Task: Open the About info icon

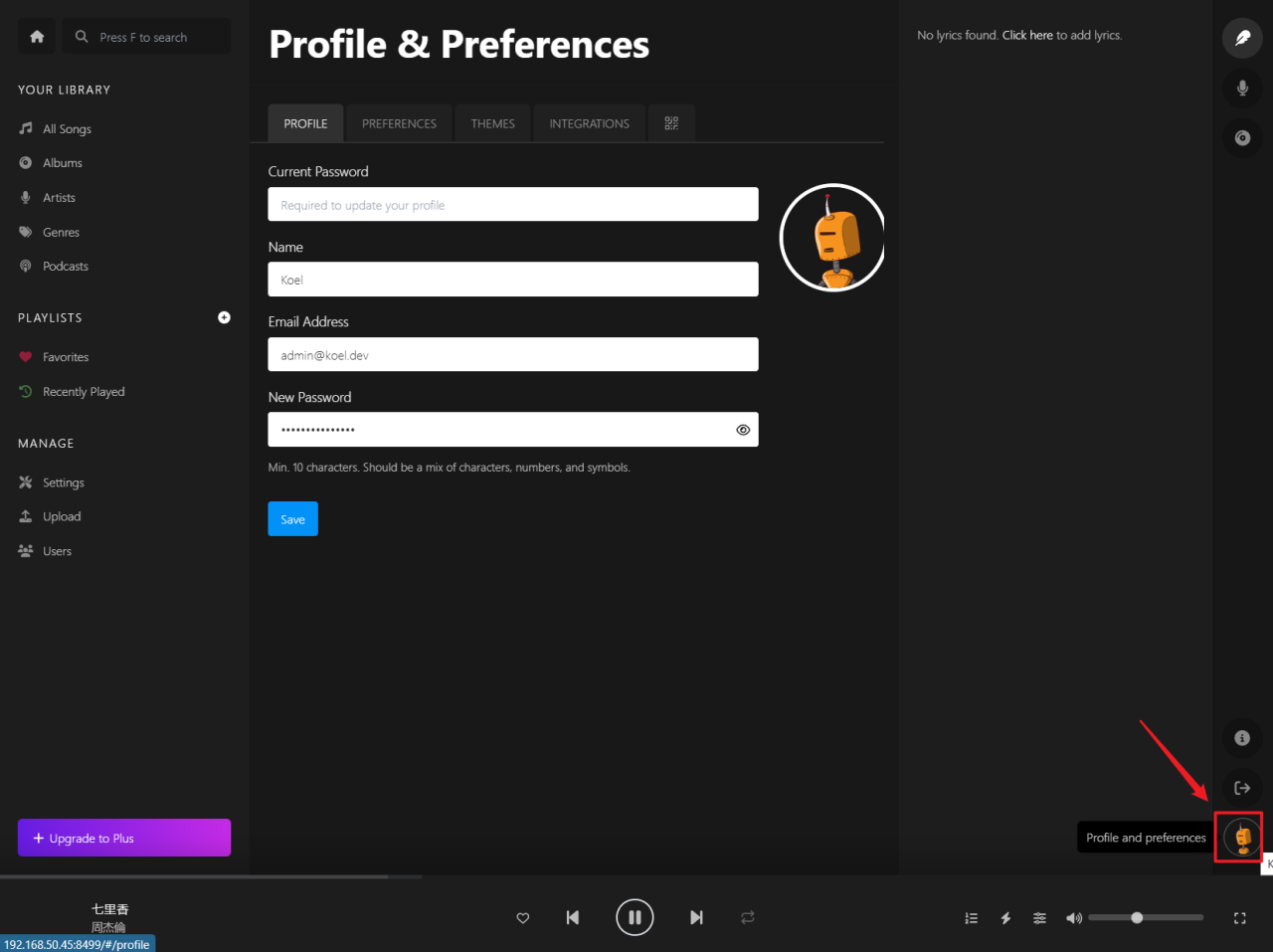Action: pyautogui.click(x=1242, y=738)
